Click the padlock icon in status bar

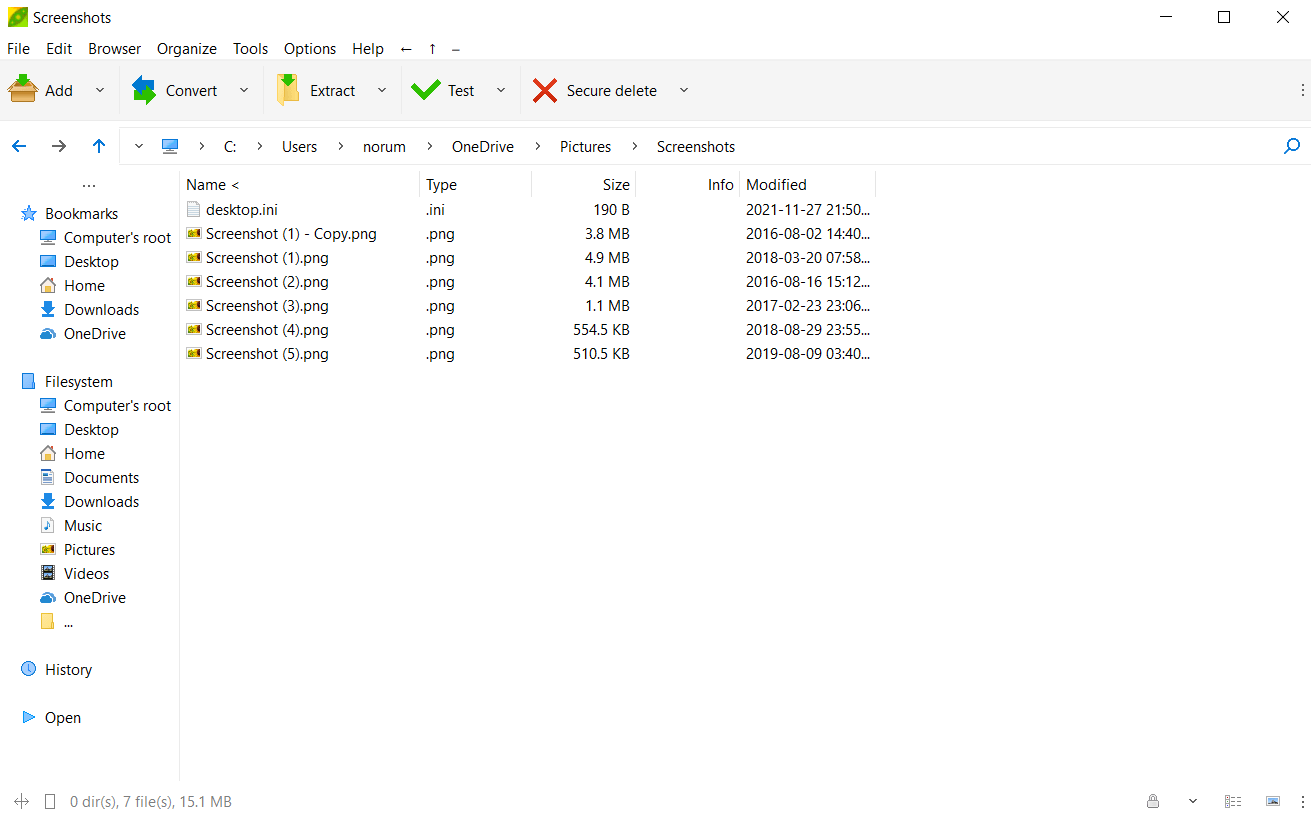coord(1152,801)
